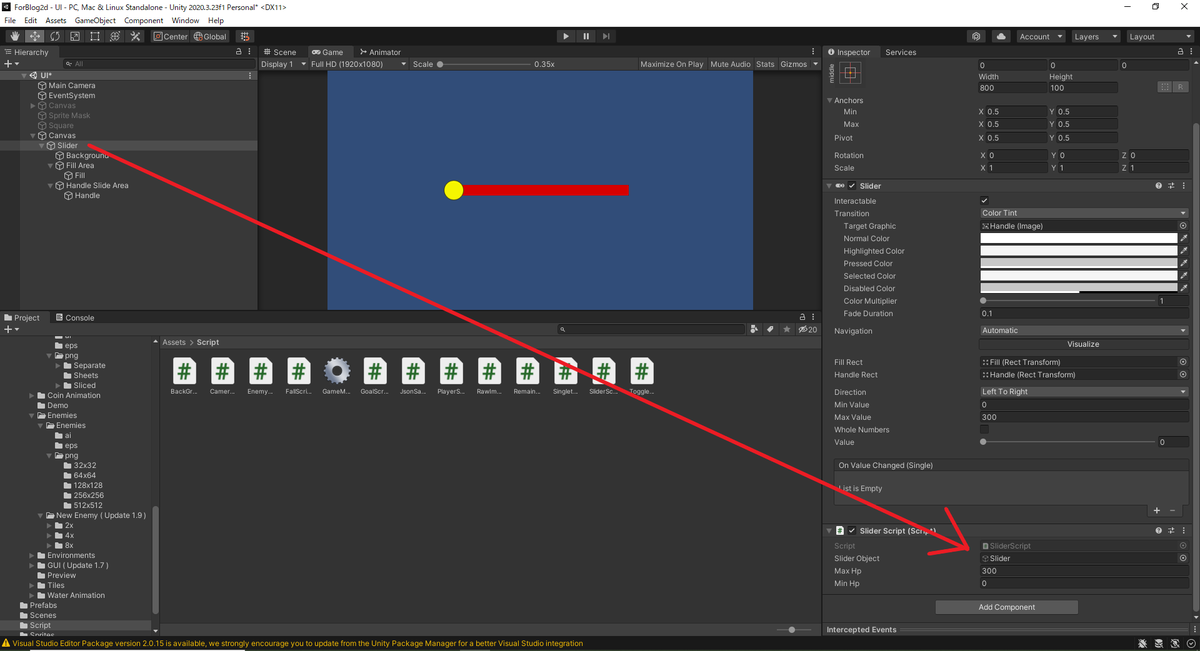Select the Rect transform tool

click(x=95, y=36)
